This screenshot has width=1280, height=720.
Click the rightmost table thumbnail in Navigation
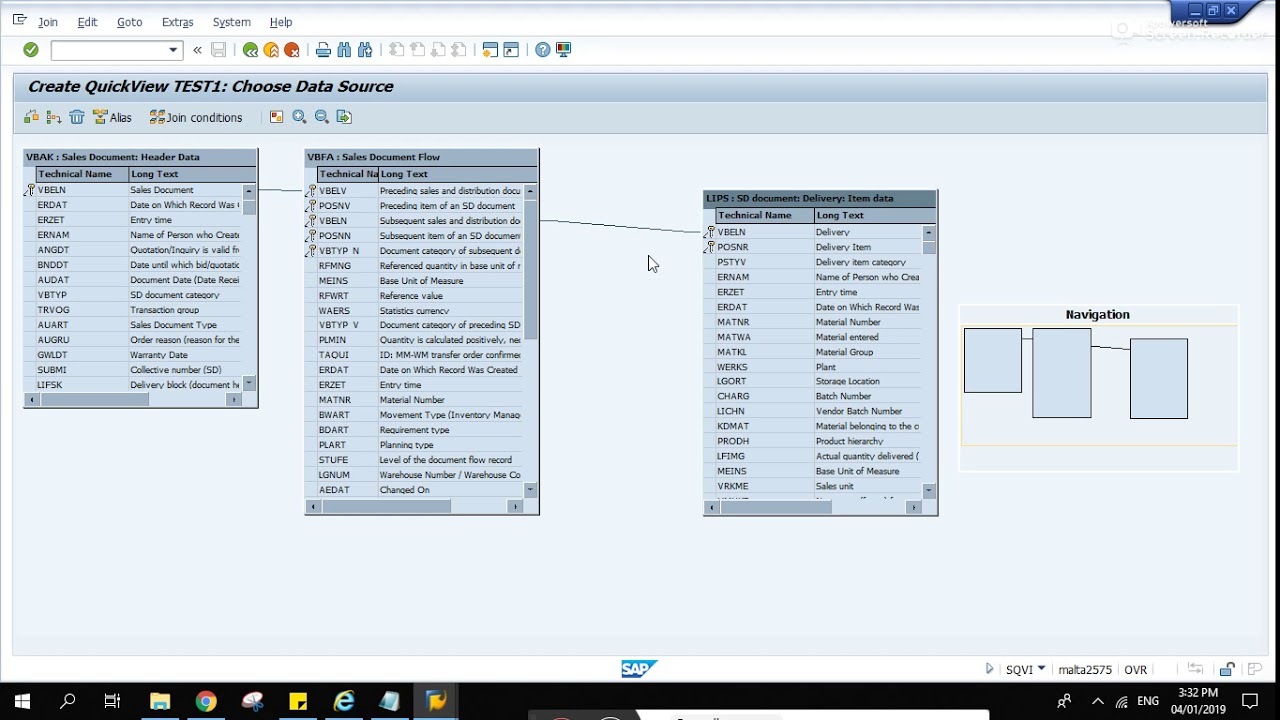(x=1159, y=378)
